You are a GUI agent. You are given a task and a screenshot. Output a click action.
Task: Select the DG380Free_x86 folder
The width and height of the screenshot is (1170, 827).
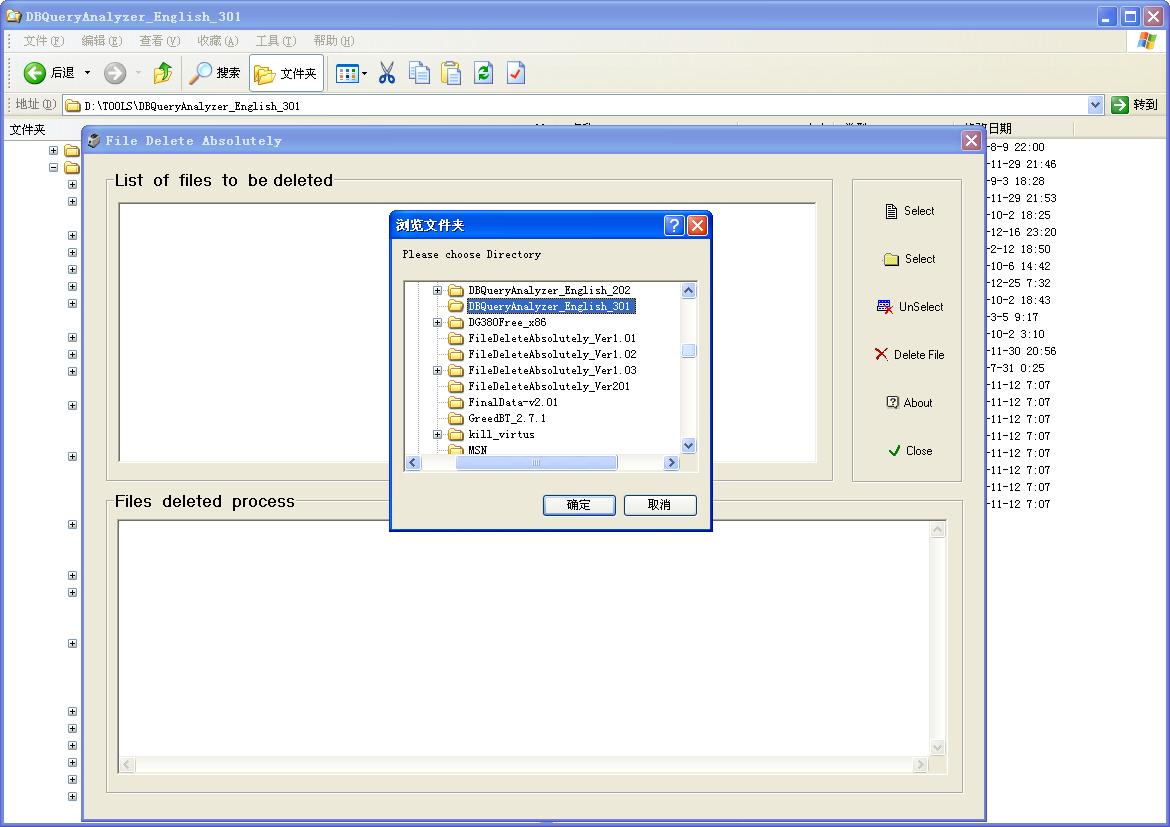pos(507,322)
